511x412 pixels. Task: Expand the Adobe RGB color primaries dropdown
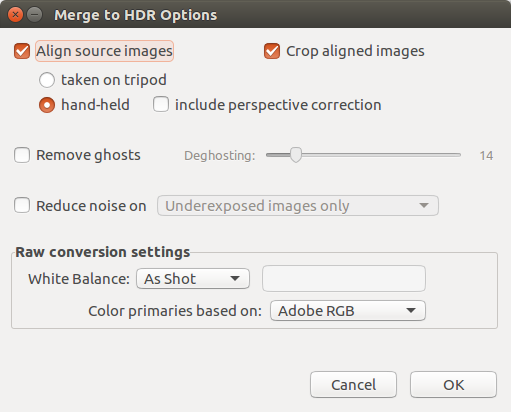348,311
